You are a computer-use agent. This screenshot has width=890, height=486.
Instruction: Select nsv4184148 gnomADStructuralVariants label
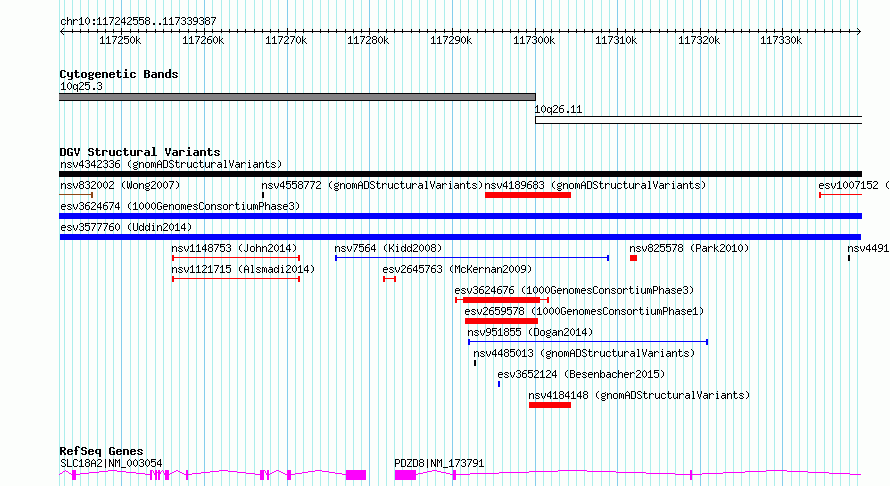[x=639, y=395]
